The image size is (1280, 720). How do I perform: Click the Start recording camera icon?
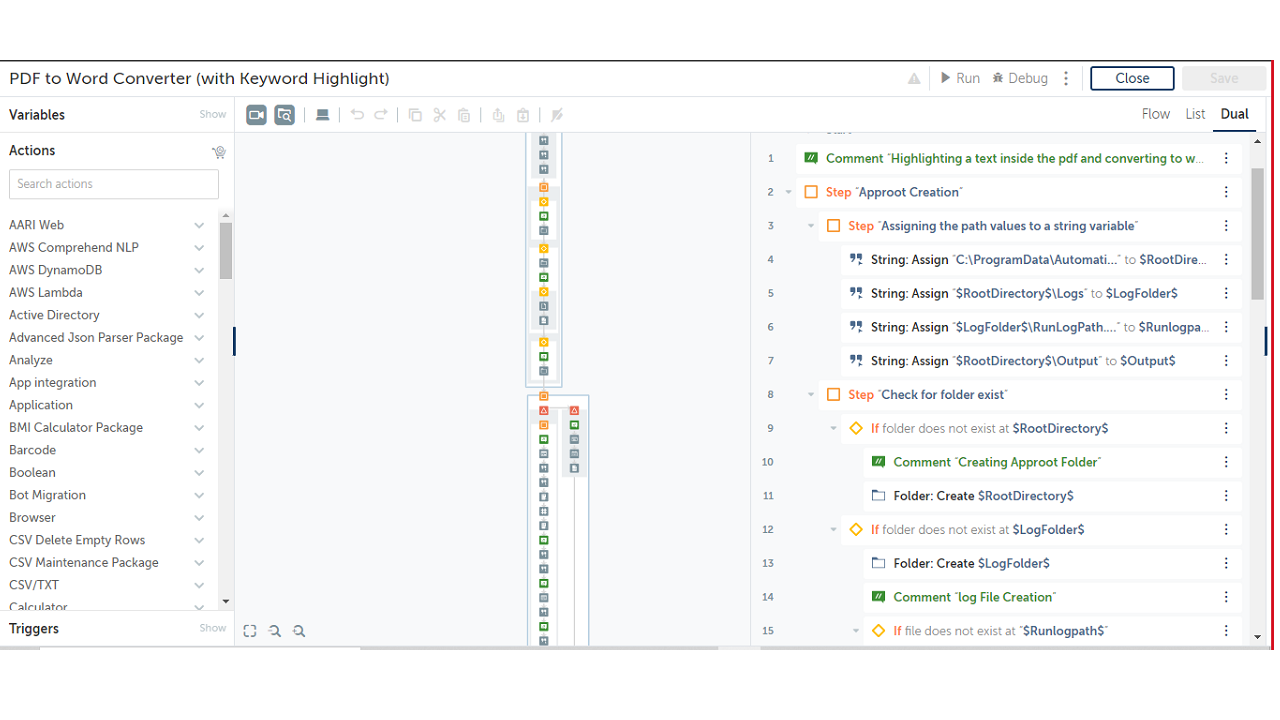tap(256, 115)
